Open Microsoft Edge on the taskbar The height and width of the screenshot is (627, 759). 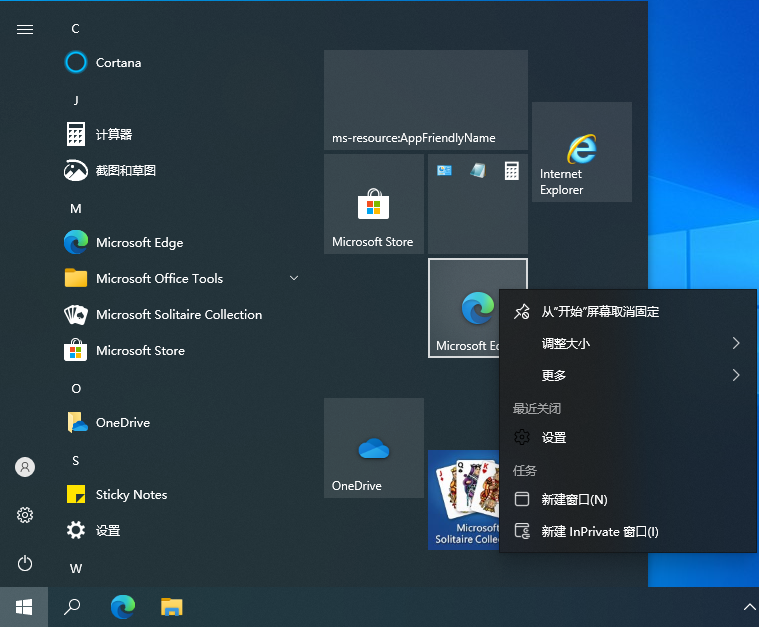click(x=123, y=607)
